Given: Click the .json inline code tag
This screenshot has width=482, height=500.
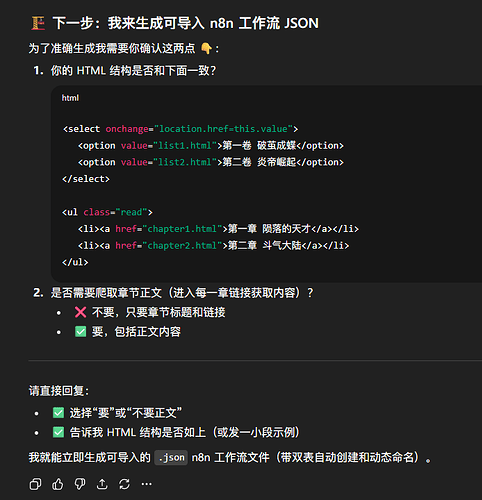Looking at the screenshot, I should pos(171,458).
